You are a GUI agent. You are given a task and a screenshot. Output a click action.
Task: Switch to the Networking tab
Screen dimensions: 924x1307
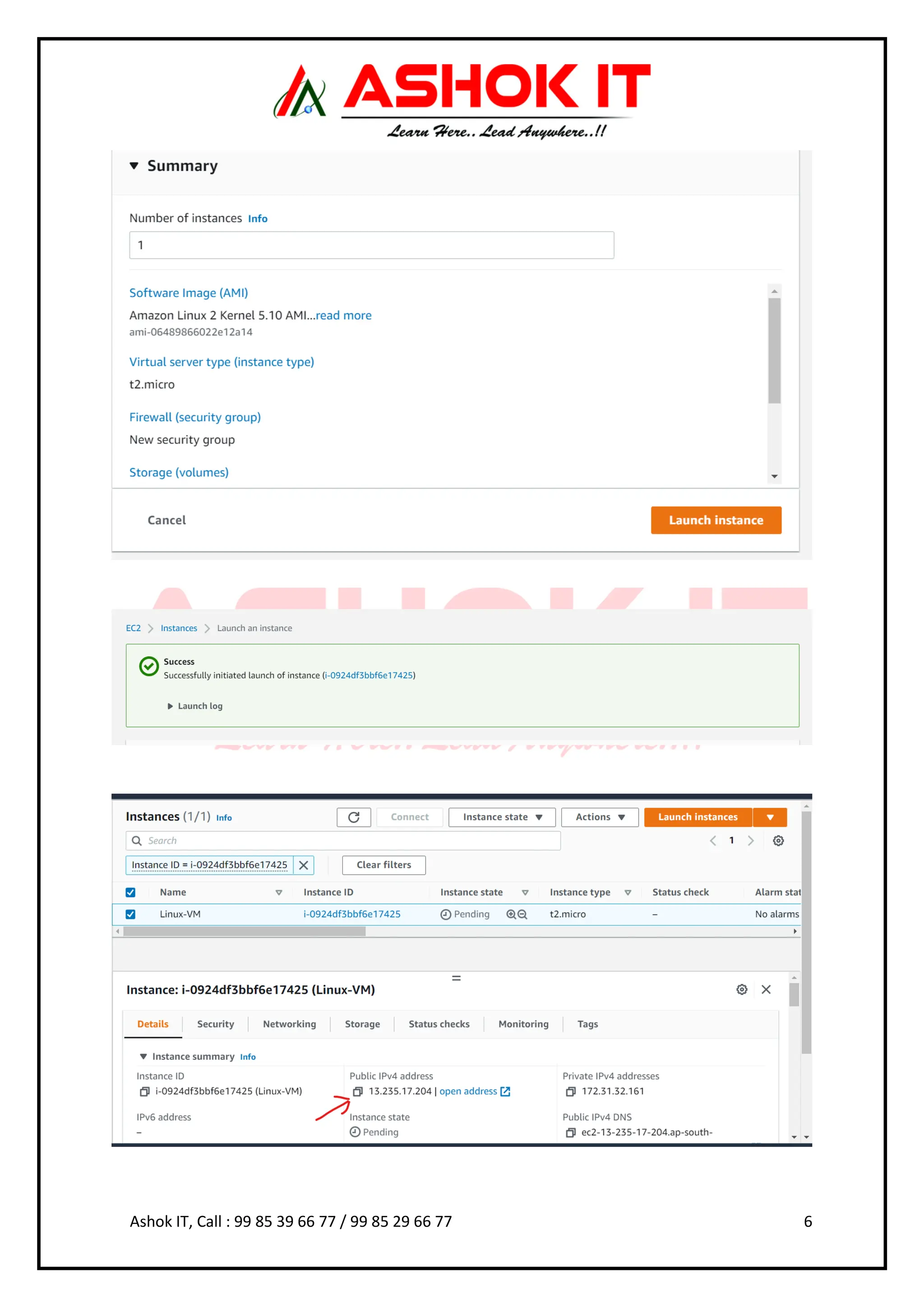289,1024
